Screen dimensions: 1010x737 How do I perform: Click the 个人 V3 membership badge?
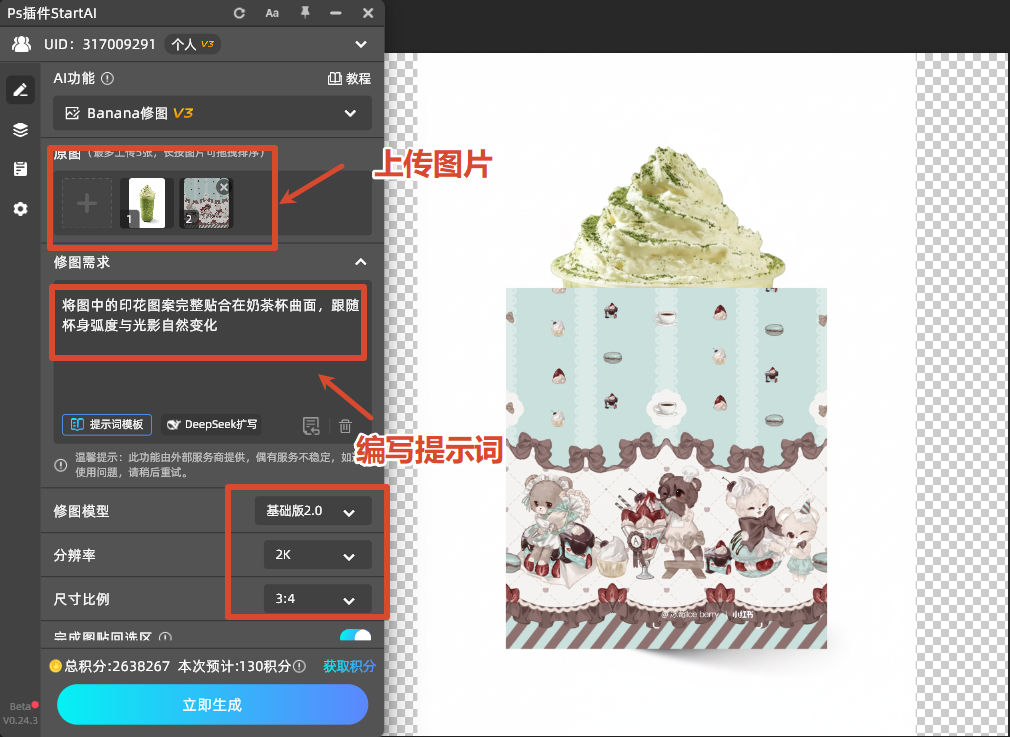[193, 44]
